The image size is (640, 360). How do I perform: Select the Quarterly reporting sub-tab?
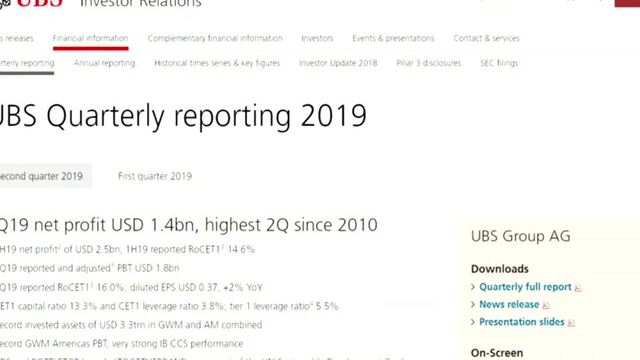(x=27, y=63)
